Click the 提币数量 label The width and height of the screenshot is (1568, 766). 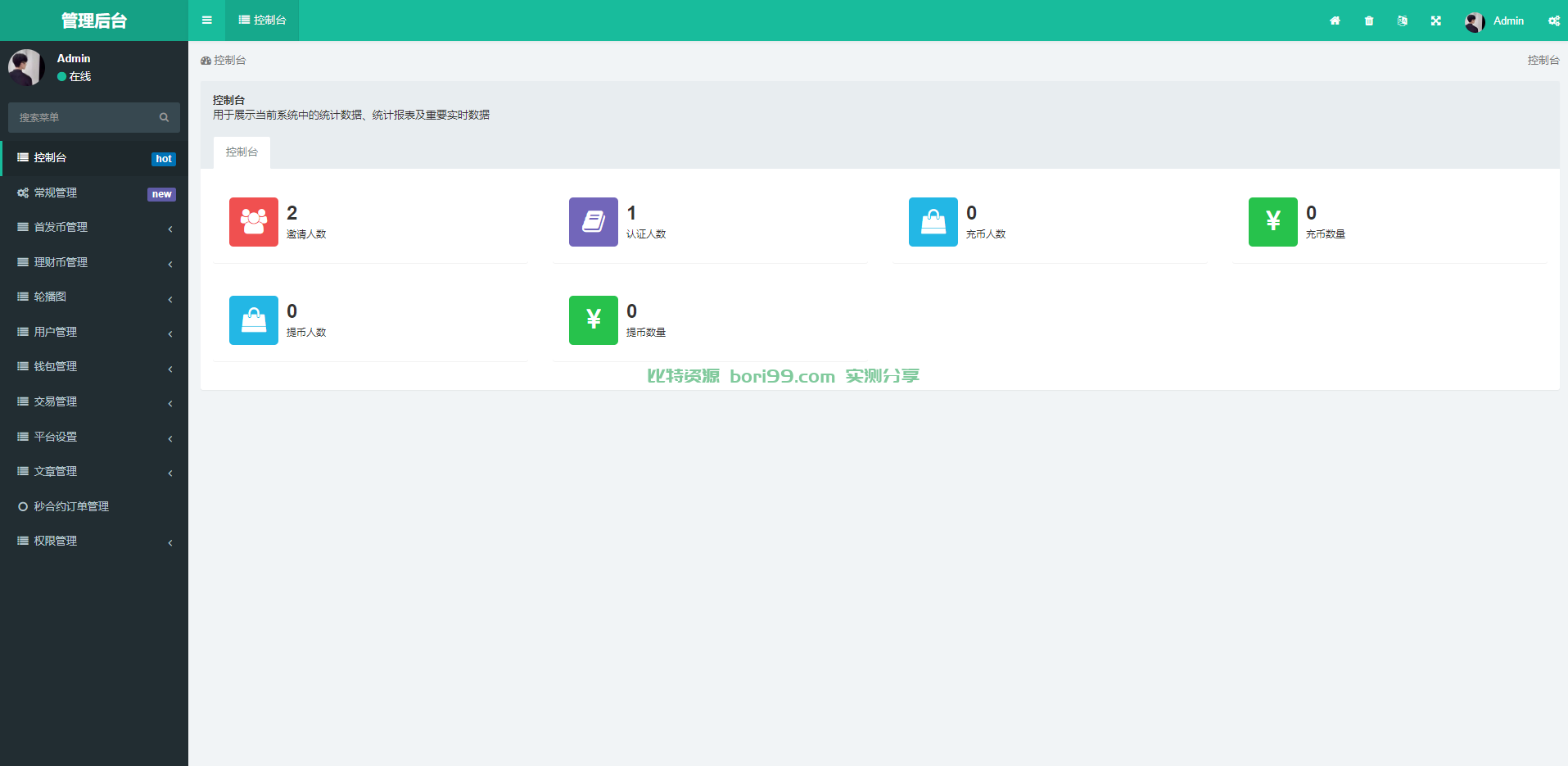(646, 333)
